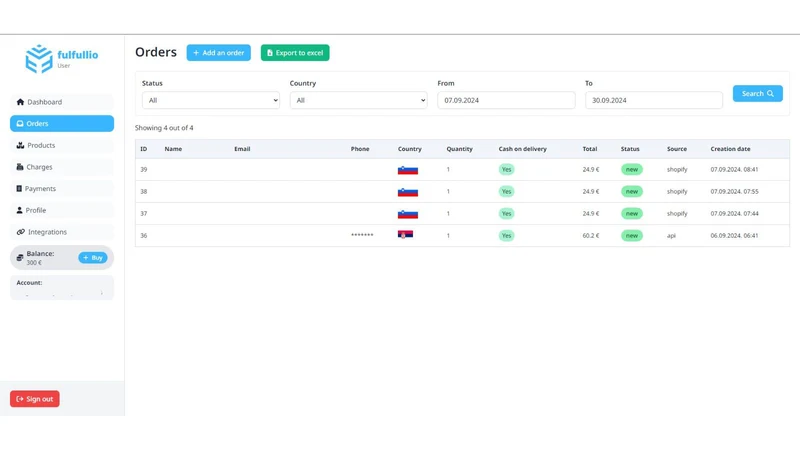Click the Status column header
The height and width of the screenshot is (450, 800).
630,149
